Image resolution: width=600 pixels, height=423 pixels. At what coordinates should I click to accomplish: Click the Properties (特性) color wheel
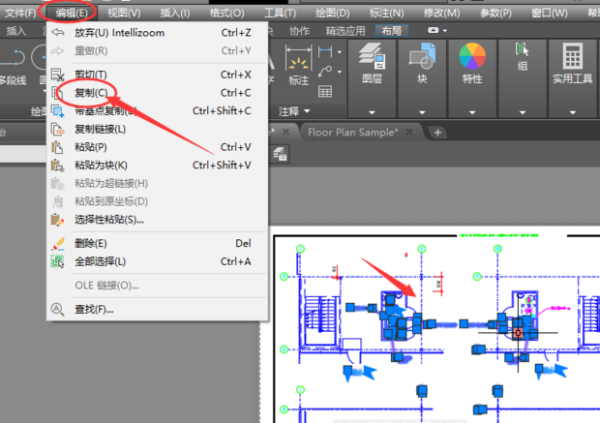471,56
